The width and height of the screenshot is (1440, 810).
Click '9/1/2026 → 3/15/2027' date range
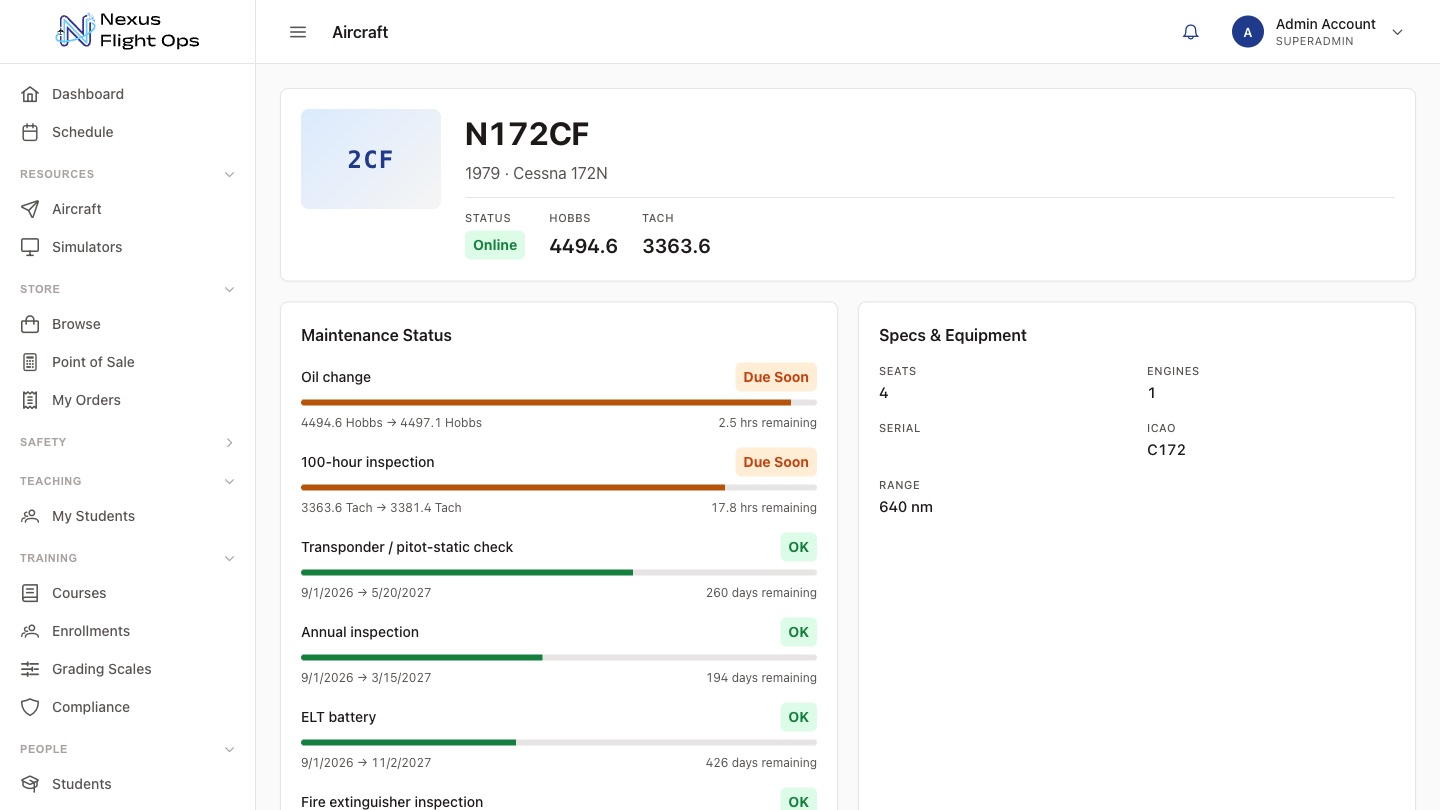pos(366,678)
